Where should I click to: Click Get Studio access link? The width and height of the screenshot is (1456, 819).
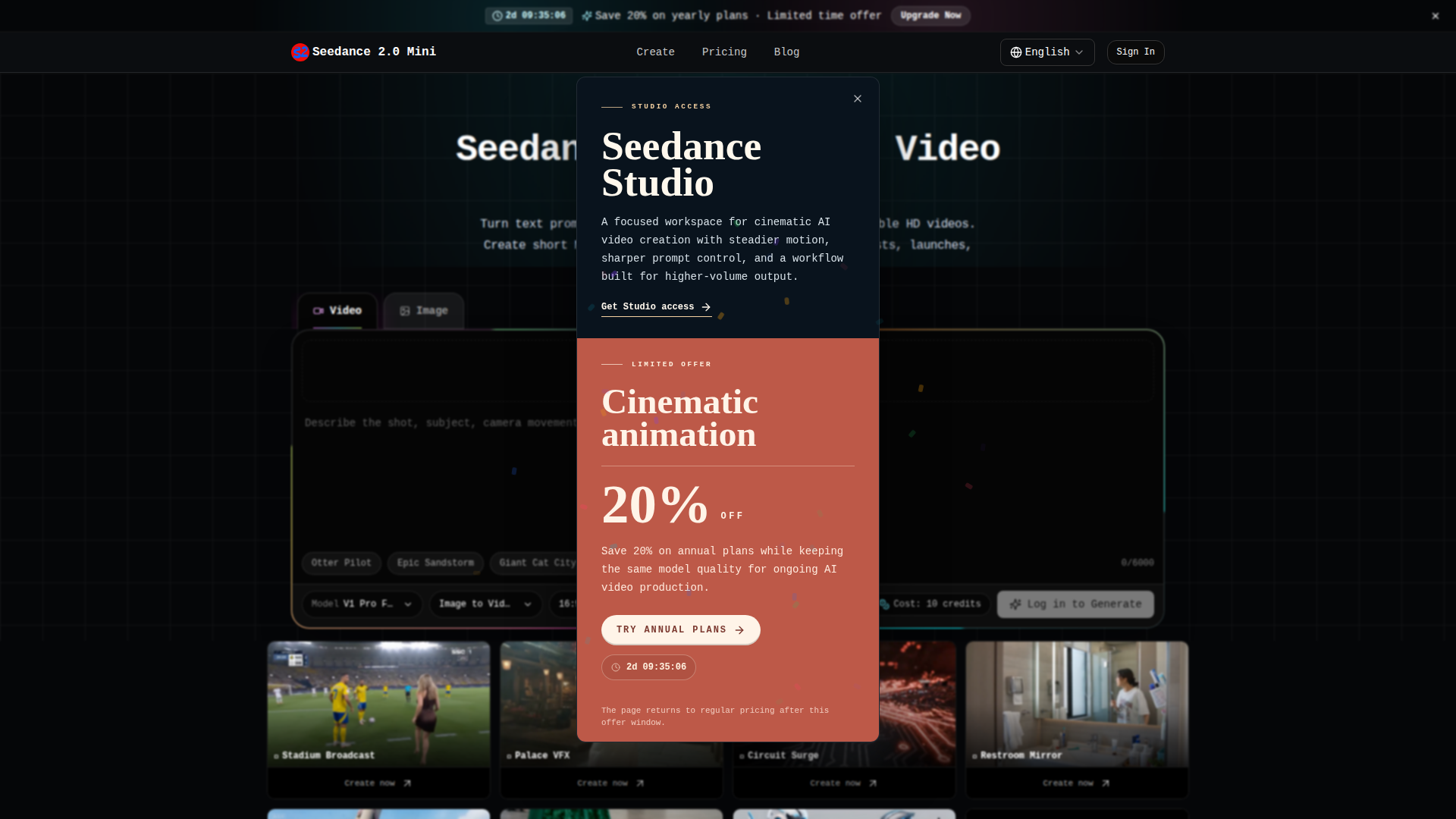pos(656,307)
